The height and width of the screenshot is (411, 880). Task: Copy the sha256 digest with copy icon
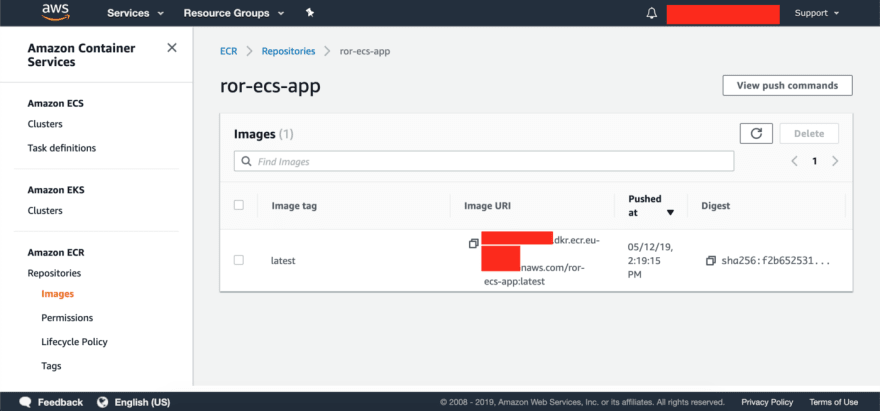[711, 261]
